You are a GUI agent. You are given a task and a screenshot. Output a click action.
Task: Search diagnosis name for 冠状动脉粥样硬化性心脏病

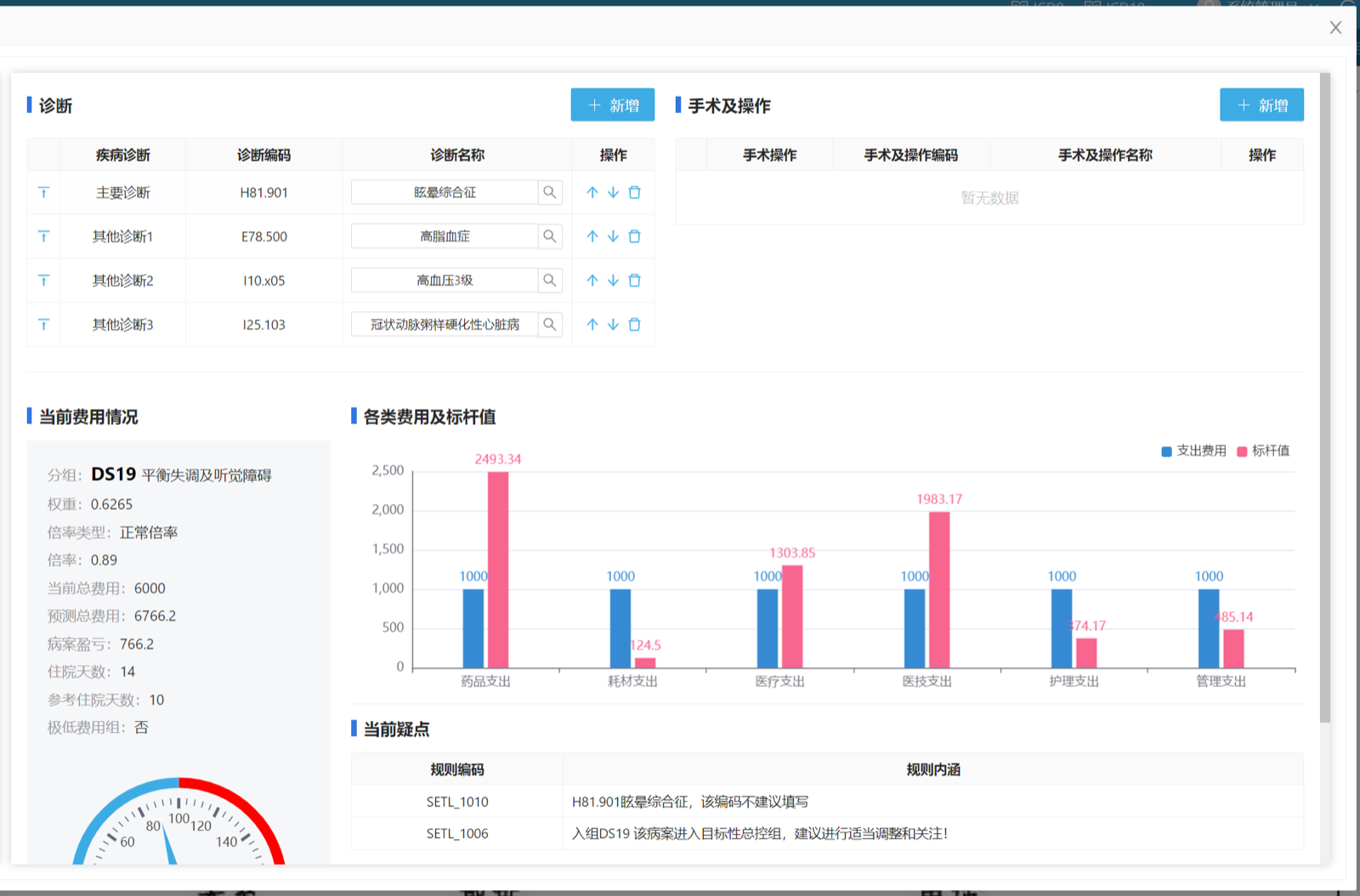point(550,325)
